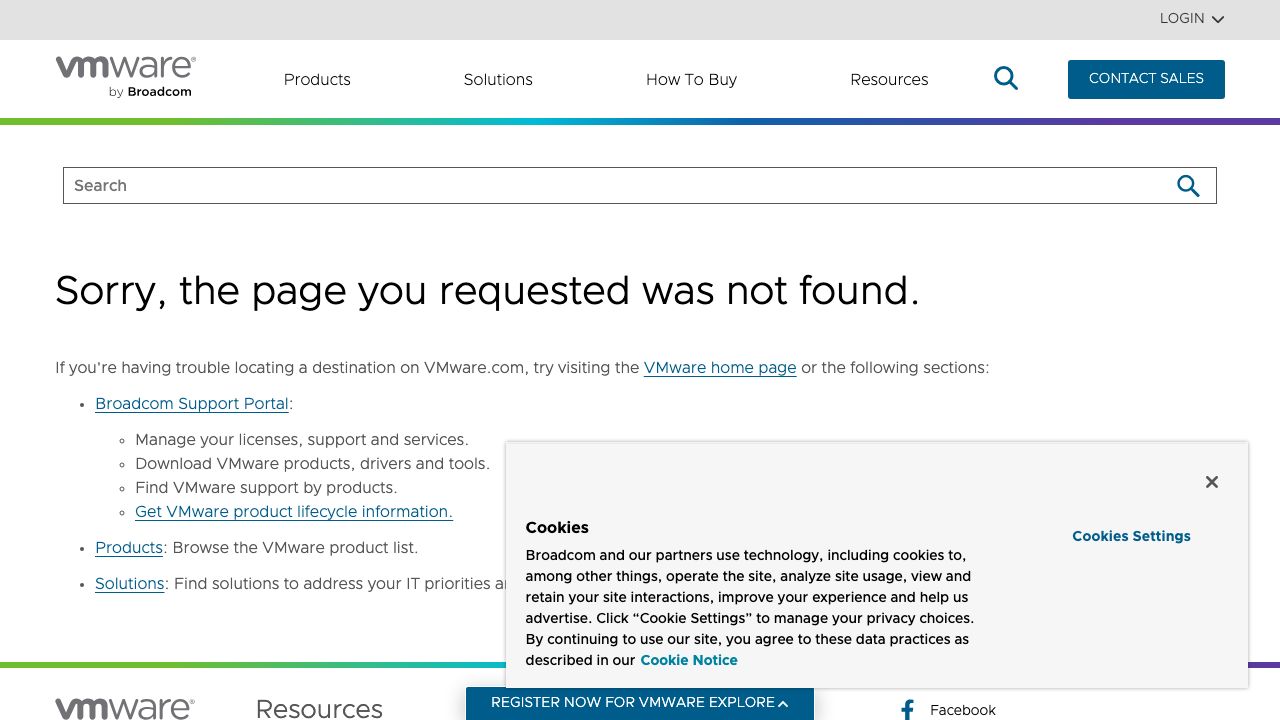Expand the LOGIN dropdown
This screenshot has height=720, width=1280.
click(1192, 19)
